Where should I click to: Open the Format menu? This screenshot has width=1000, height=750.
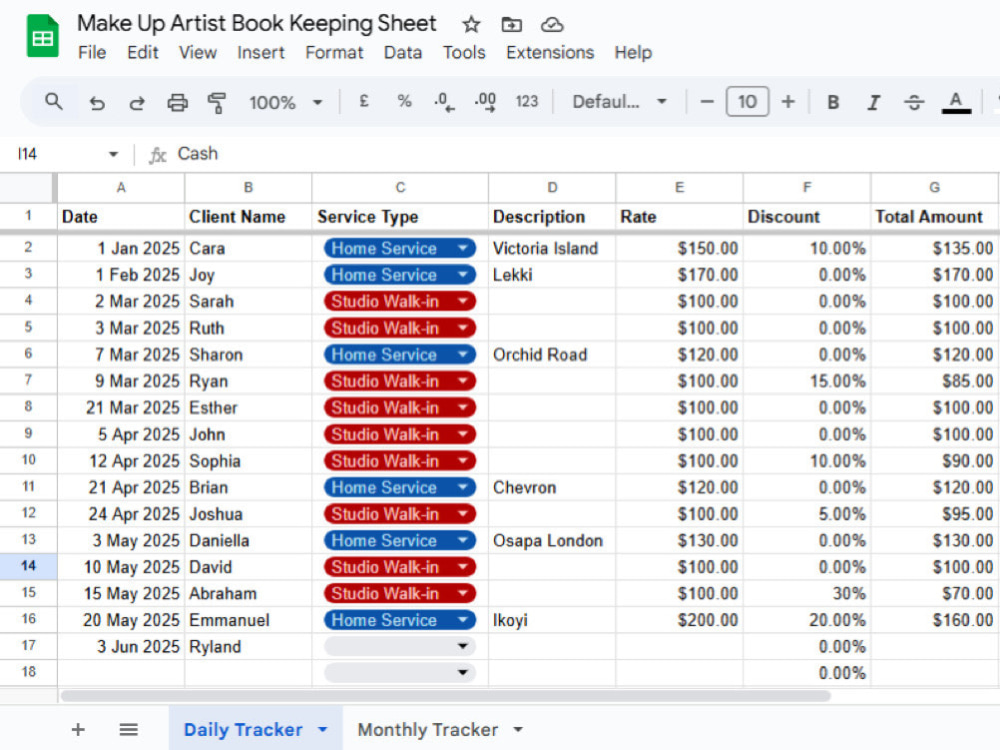[x=334, y=52]
